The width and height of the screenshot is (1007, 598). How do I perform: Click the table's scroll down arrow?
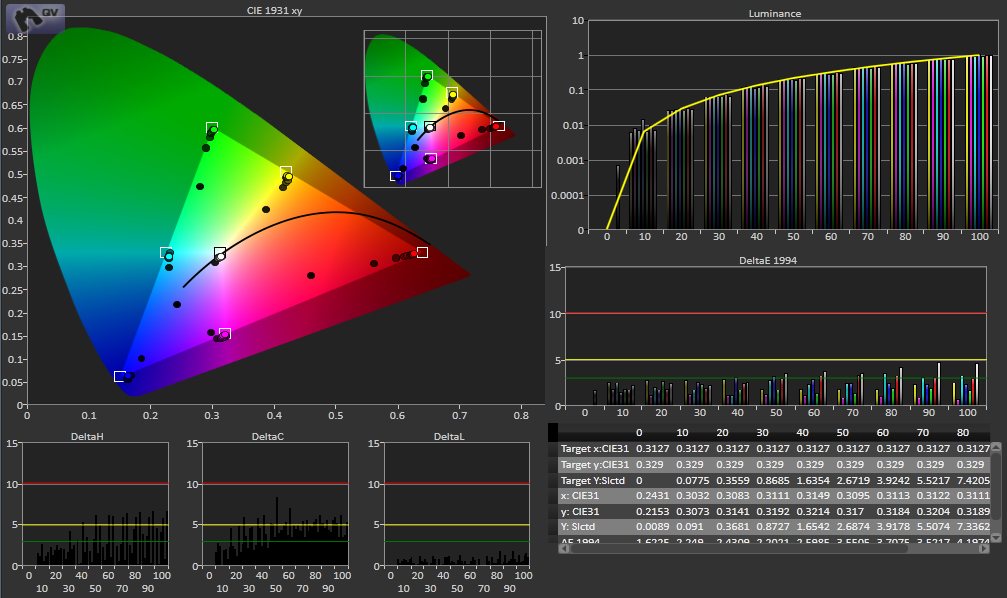pos(996,538)
